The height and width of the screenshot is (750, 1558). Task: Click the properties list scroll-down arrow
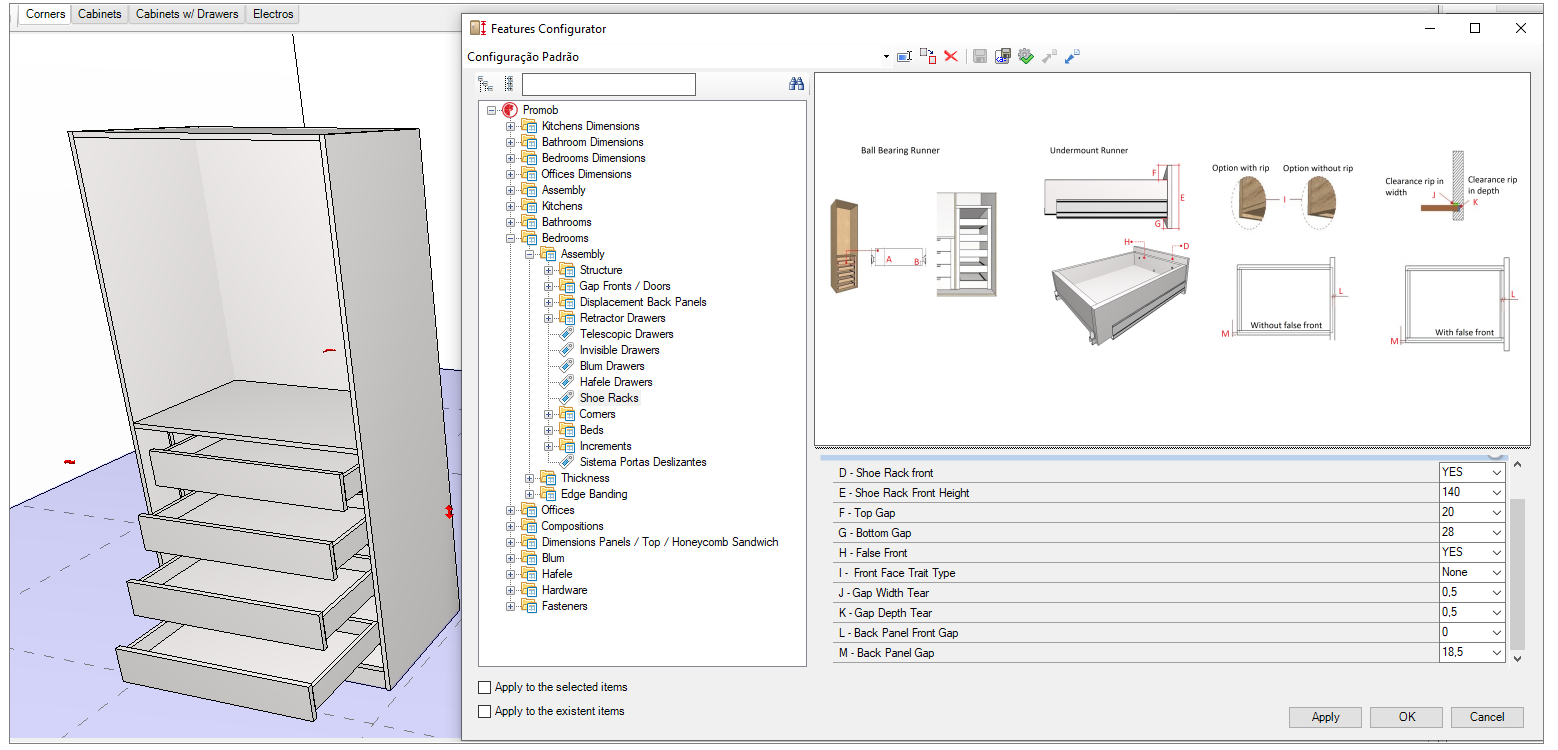1517,658
